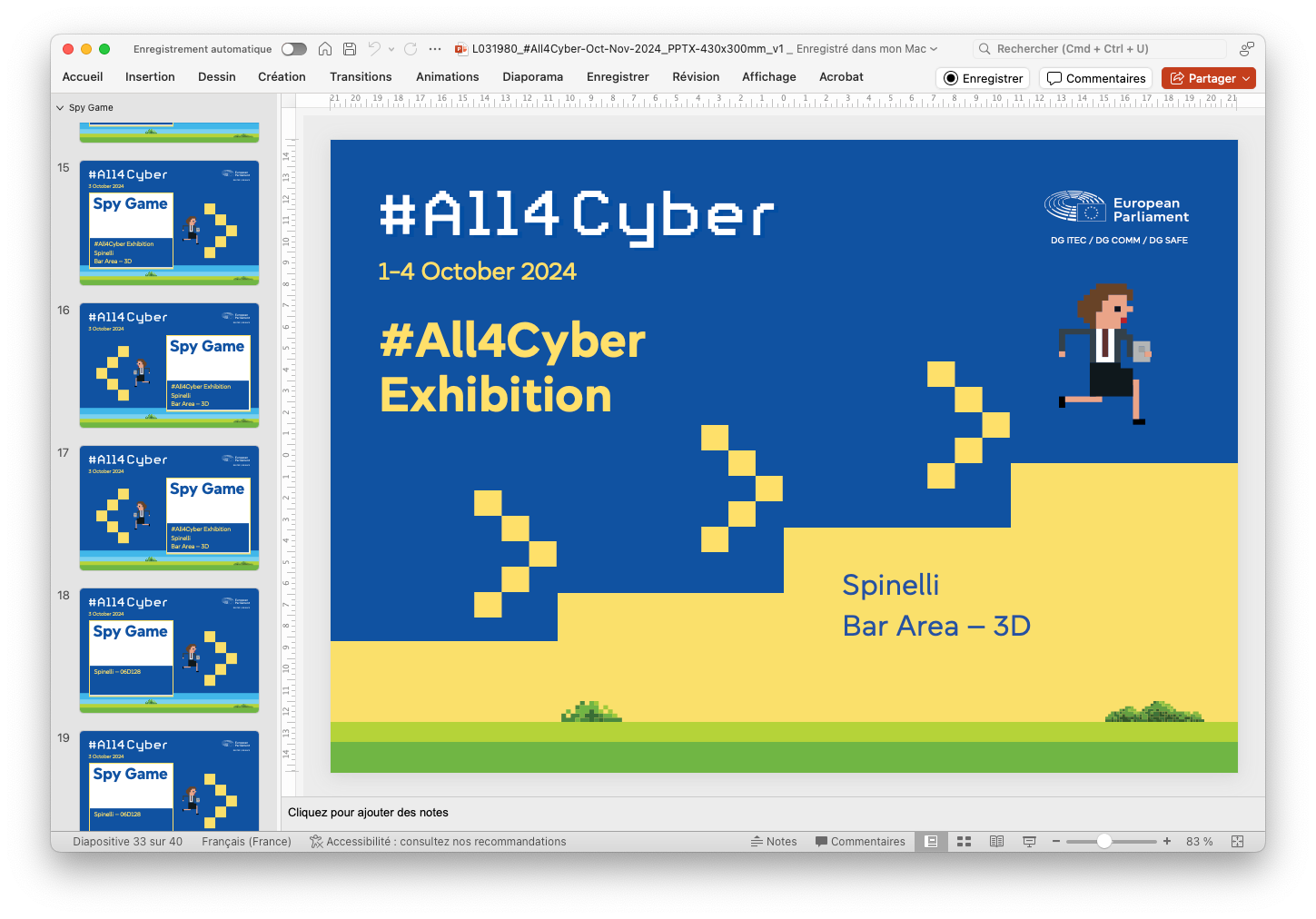Click the share people icon at top right
The image size is (1316, 919).
[1247, 49]
